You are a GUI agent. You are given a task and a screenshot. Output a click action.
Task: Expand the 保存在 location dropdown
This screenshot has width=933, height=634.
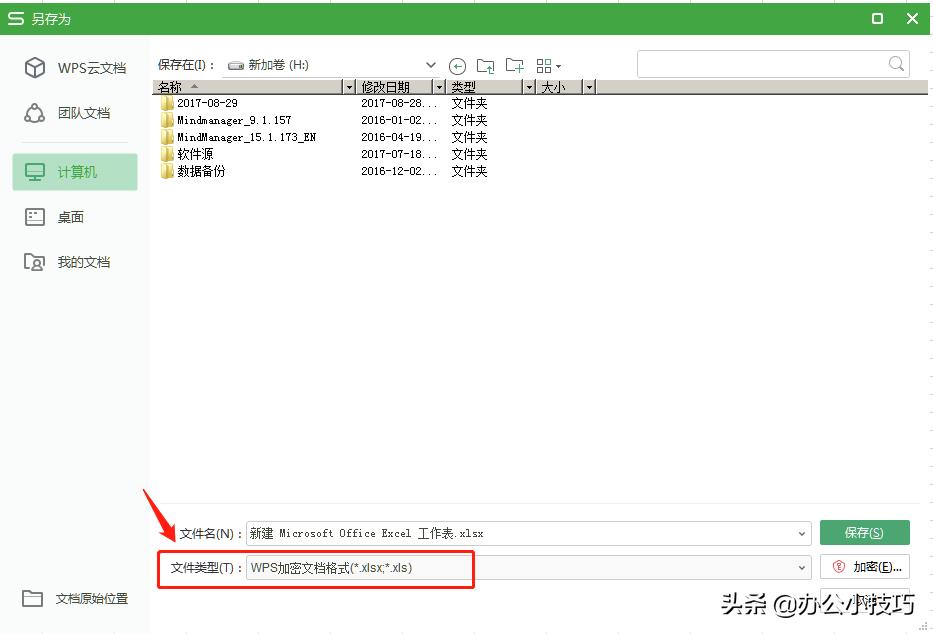430,64
